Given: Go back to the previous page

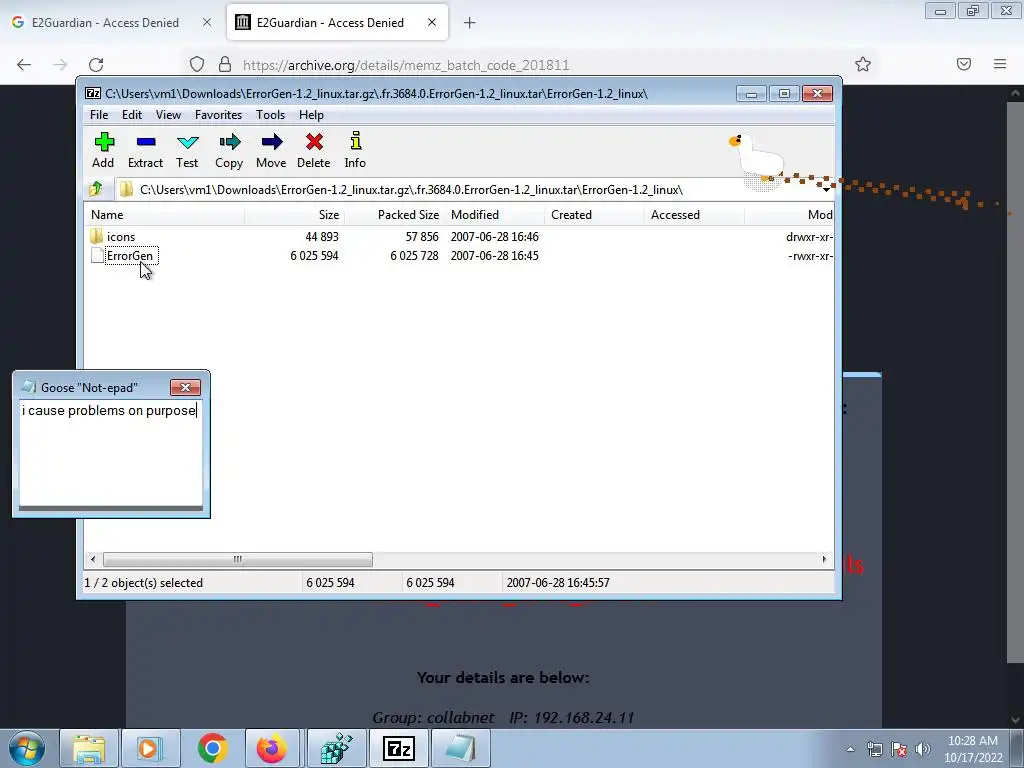Looking at the screenshot, I should click(x=24, y=64).
